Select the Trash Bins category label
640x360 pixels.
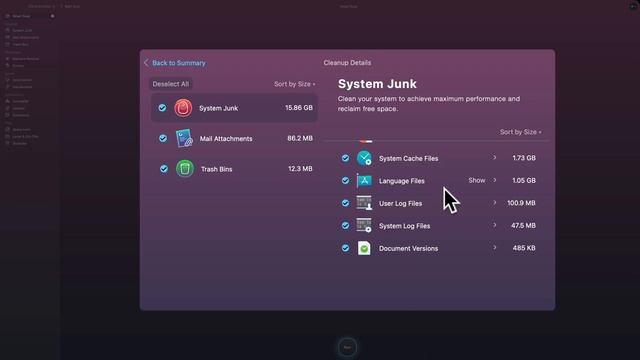tap(216, 169)
